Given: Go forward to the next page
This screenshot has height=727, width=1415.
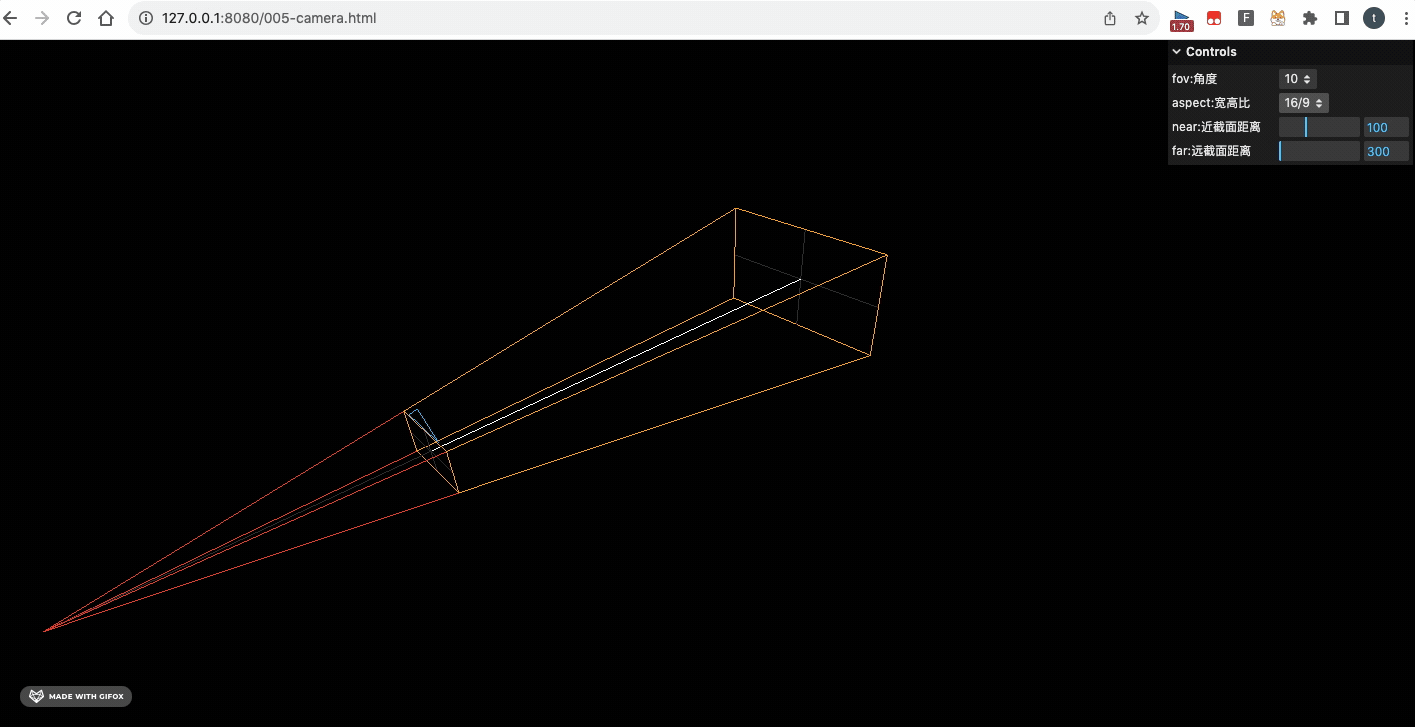Looking at the screenshot, I should point(42,18).
